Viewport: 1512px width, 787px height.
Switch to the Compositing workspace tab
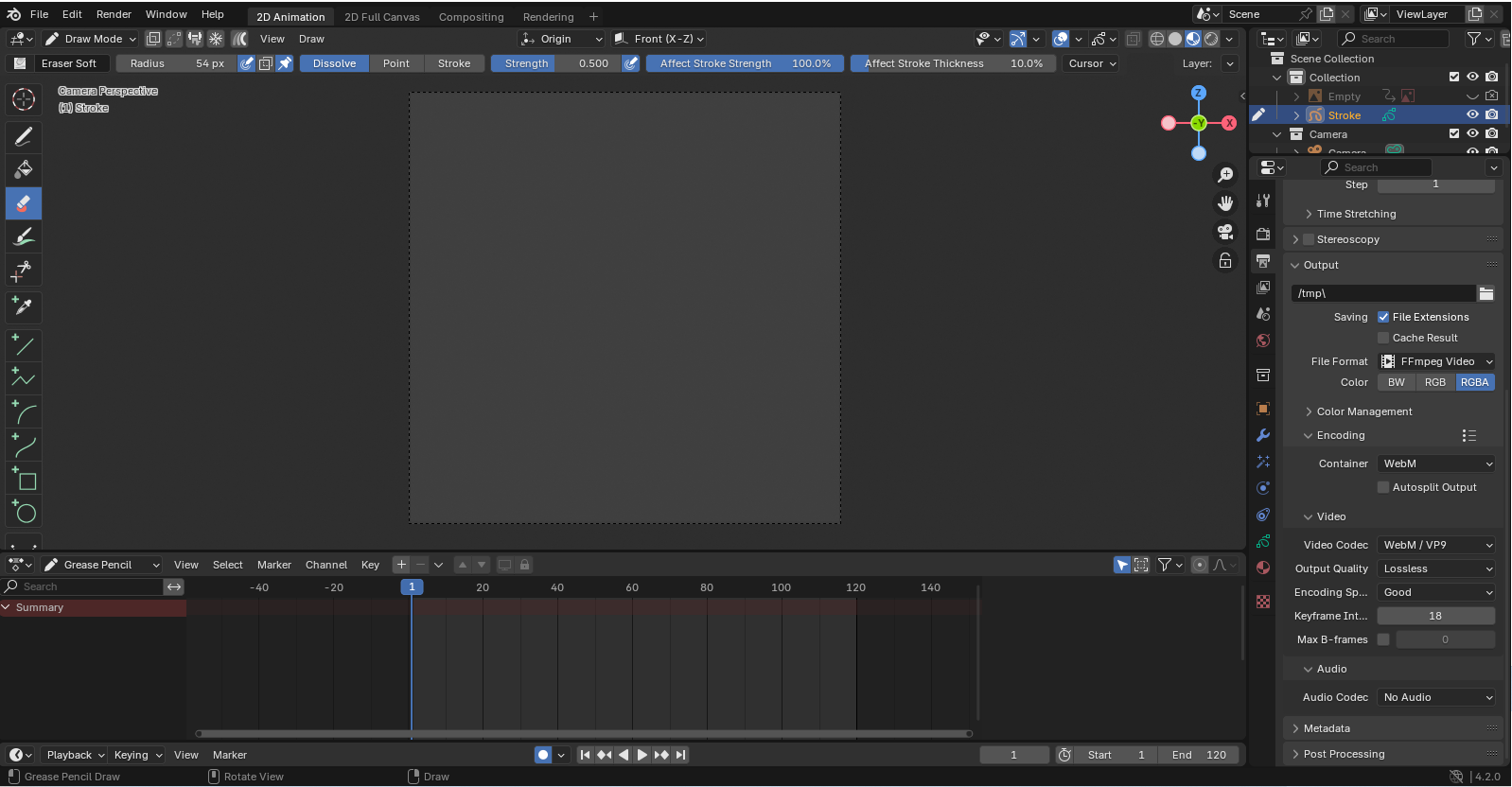pyautogui.click(x=470, y=17)
